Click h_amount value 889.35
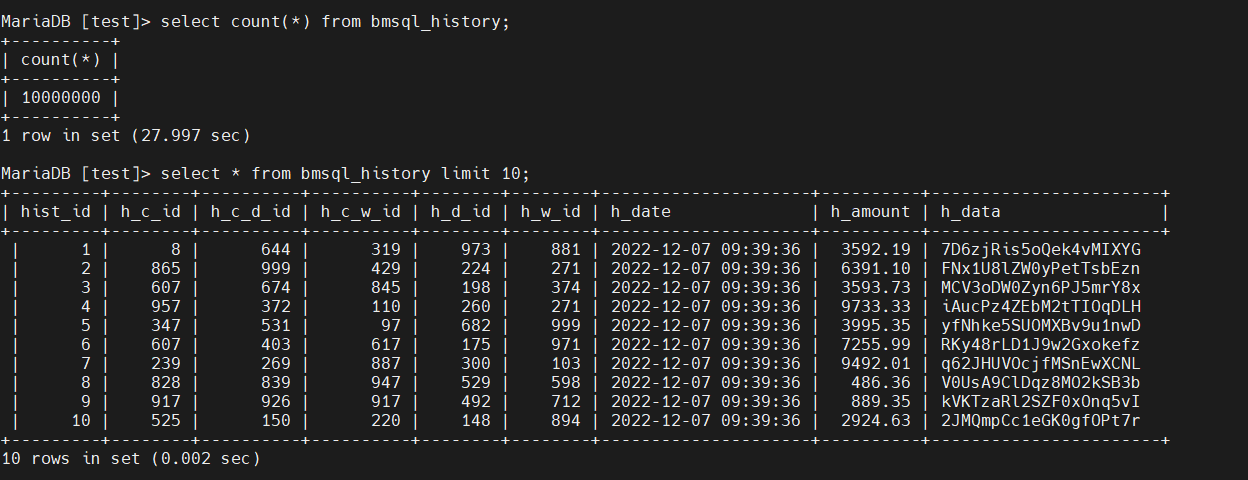1248x480 pixels. pos(881,402)
